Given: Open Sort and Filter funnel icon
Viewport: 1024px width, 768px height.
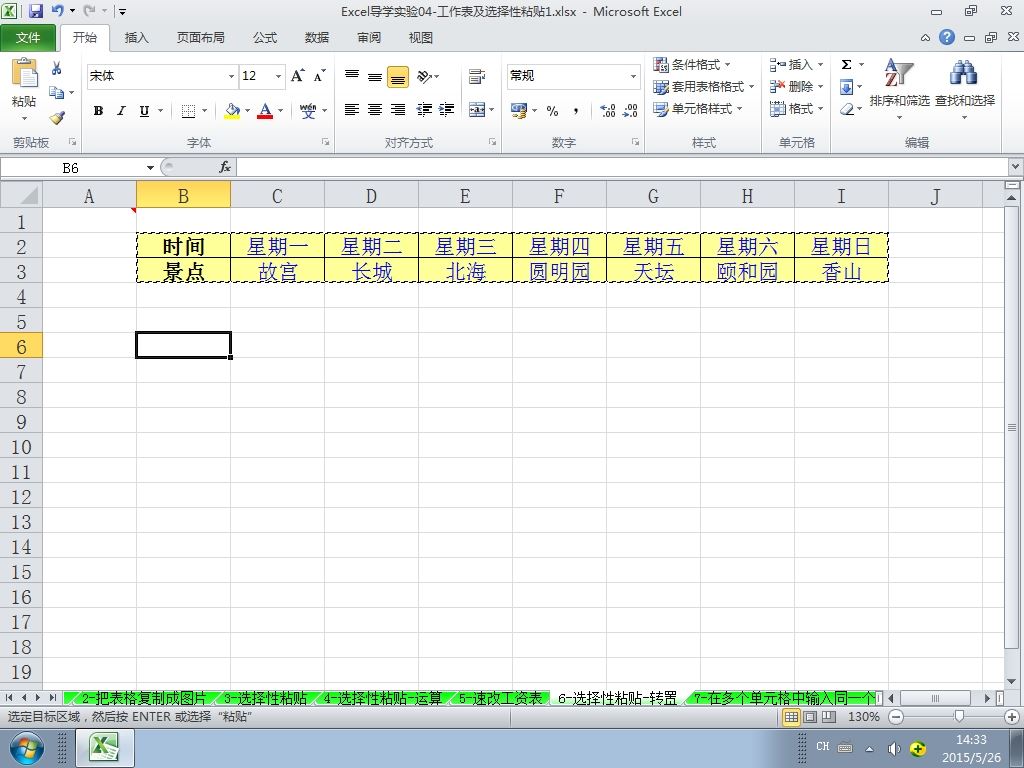Looking at the screenshot, I should tap(899, 73).
